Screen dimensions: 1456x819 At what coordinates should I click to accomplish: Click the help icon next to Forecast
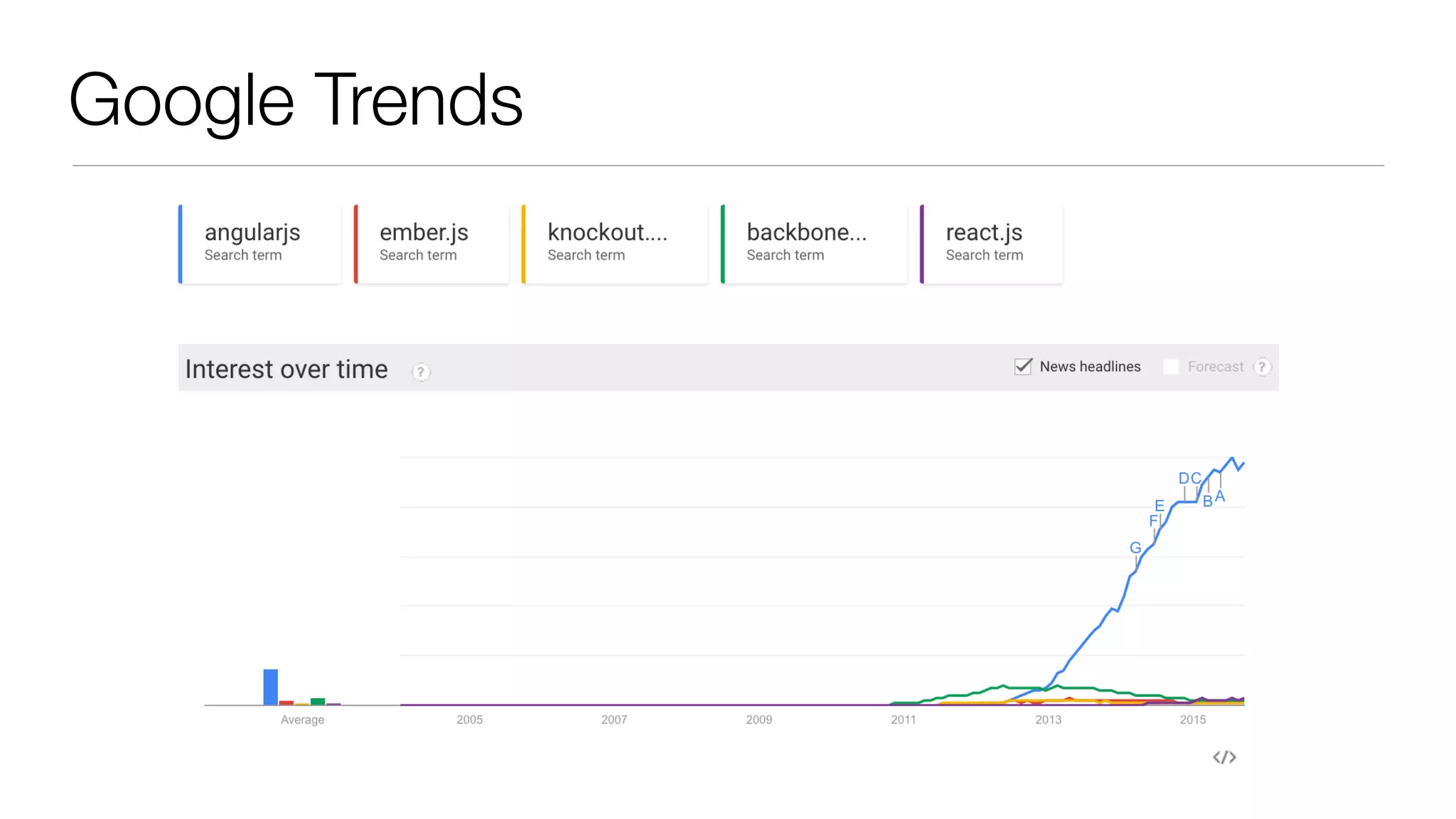[1262, 367]
